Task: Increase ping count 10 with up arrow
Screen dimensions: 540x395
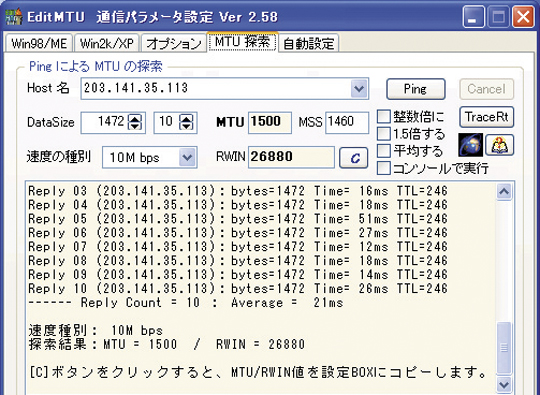Action: pyautogui.click(x=186, y=118)
